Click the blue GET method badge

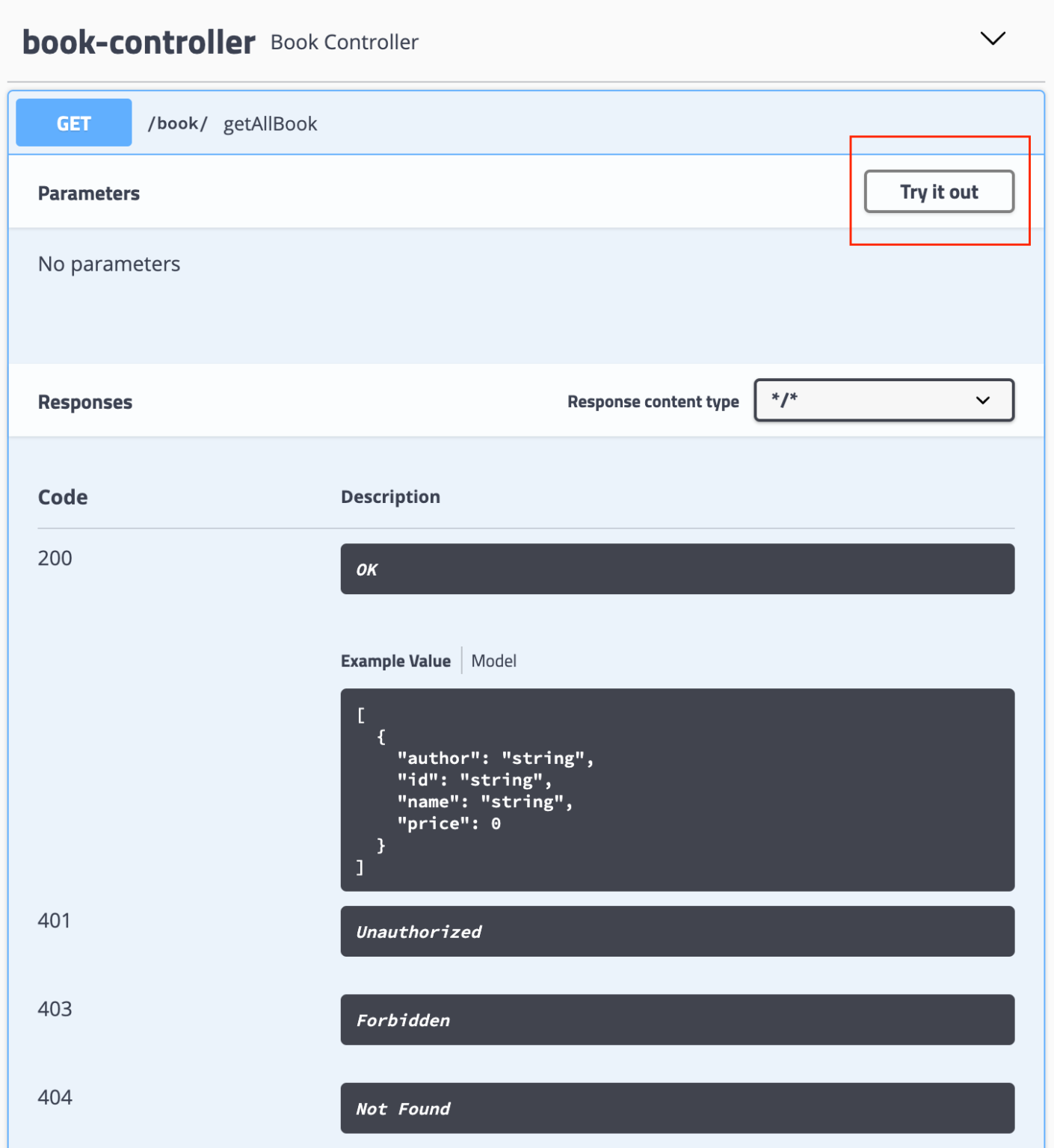(x=73, y=122)
